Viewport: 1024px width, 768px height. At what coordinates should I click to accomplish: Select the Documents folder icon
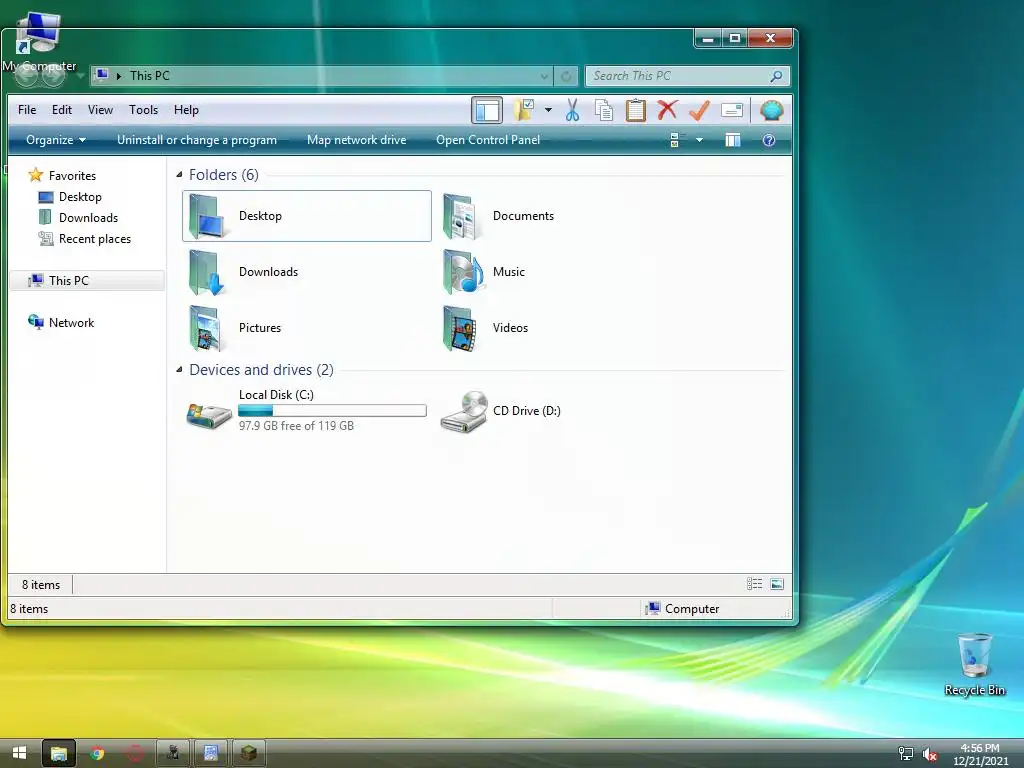pos(463,216)
